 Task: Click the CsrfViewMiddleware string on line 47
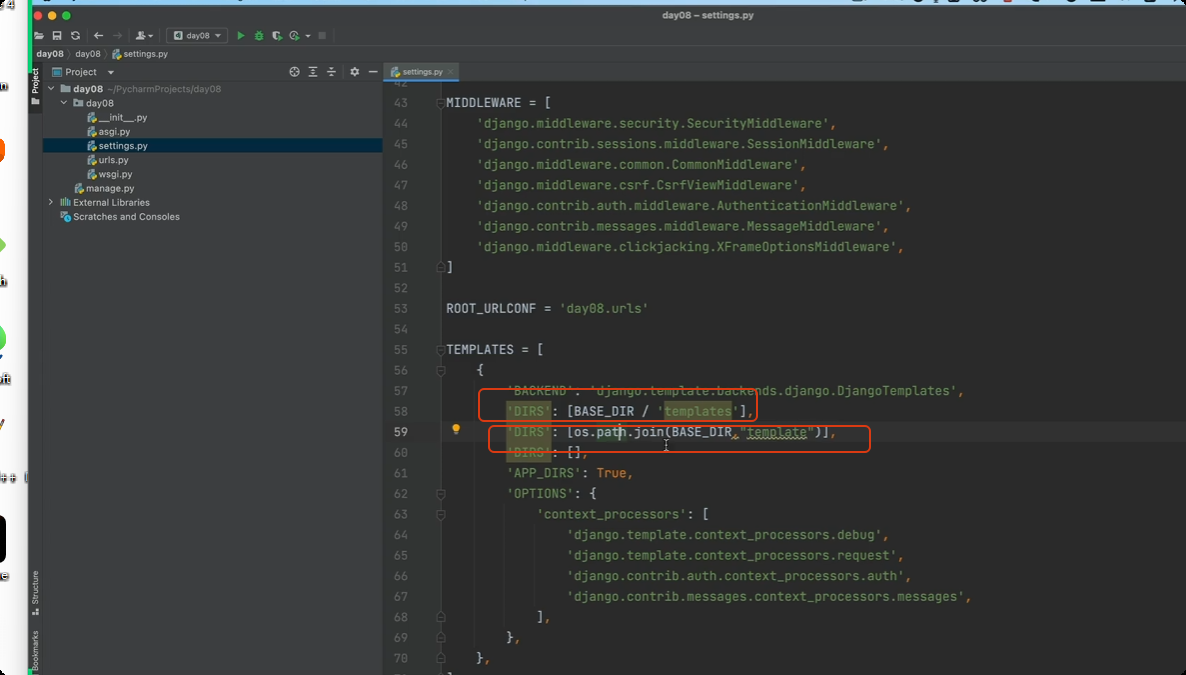click(x=638, y=185)
